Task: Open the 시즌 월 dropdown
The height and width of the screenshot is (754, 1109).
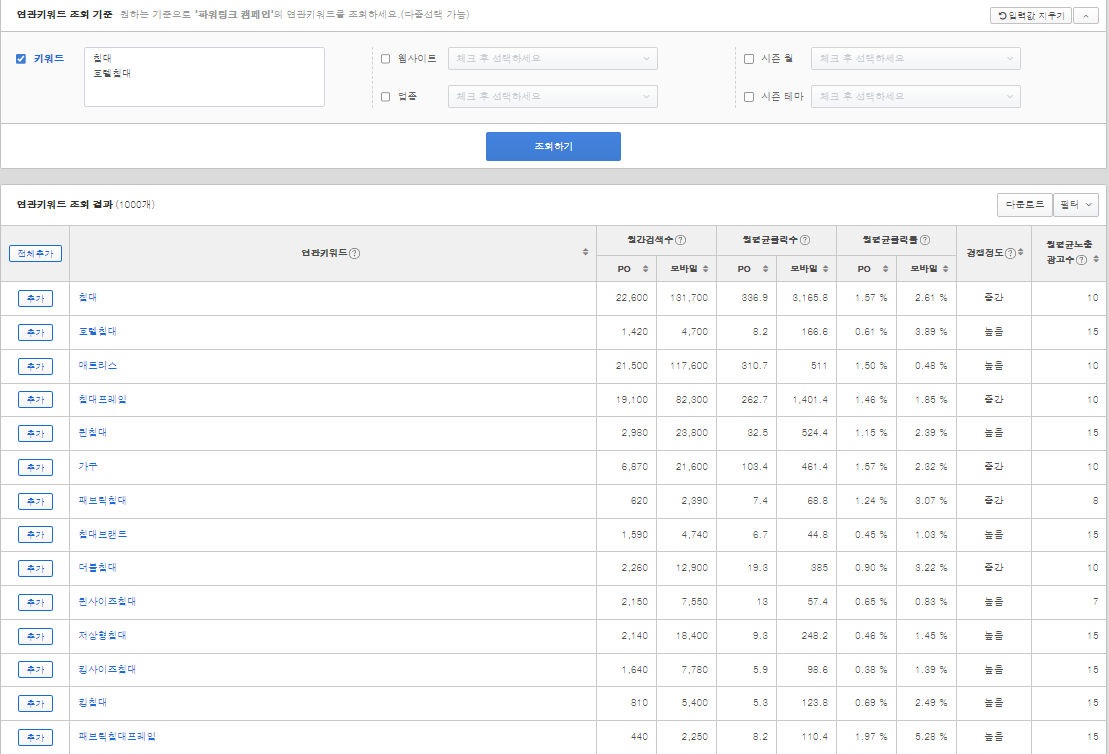Action: [916, 59]
